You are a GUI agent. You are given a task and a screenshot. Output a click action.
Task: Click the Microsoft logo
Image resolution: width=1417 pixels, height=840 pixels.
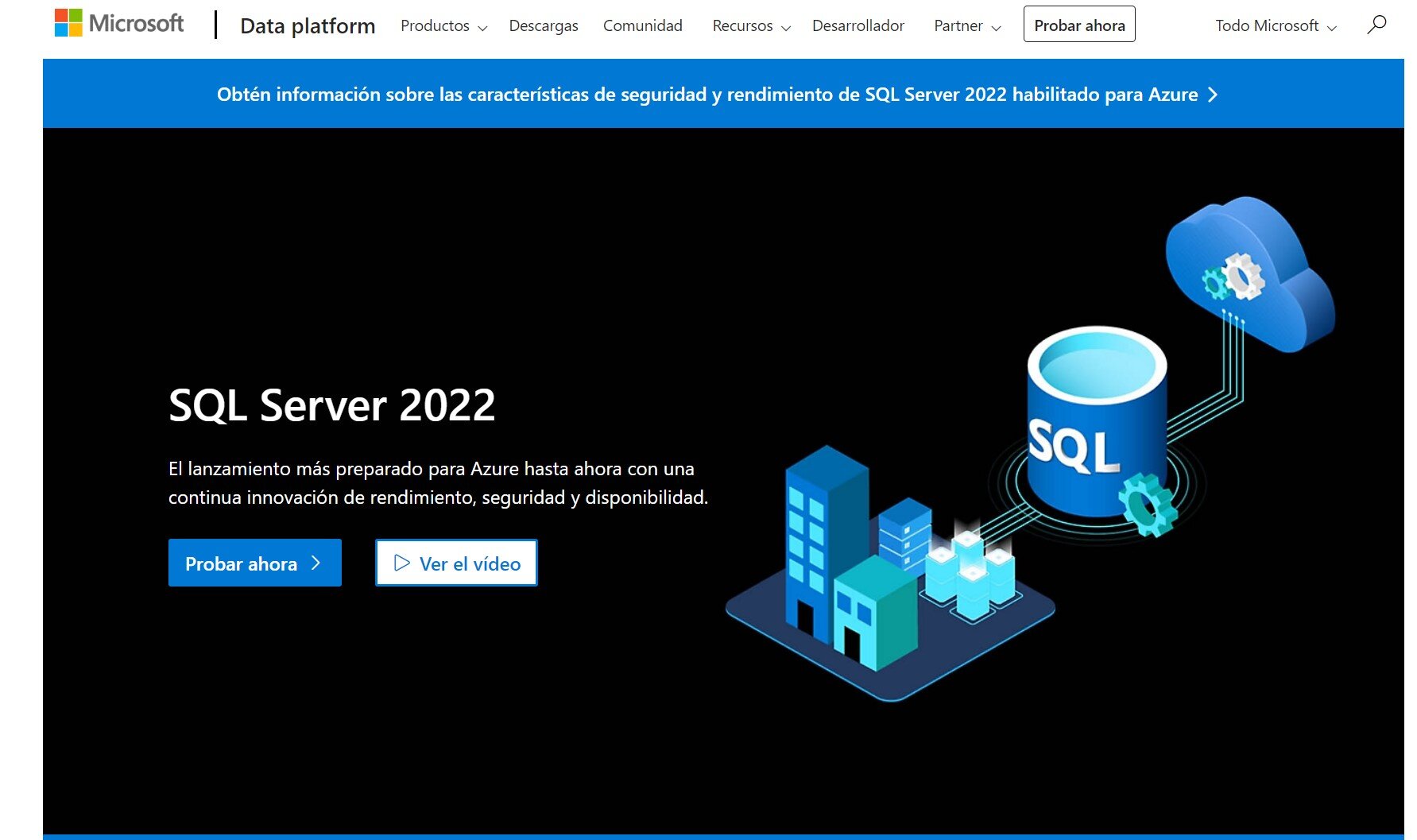(119, 24)
